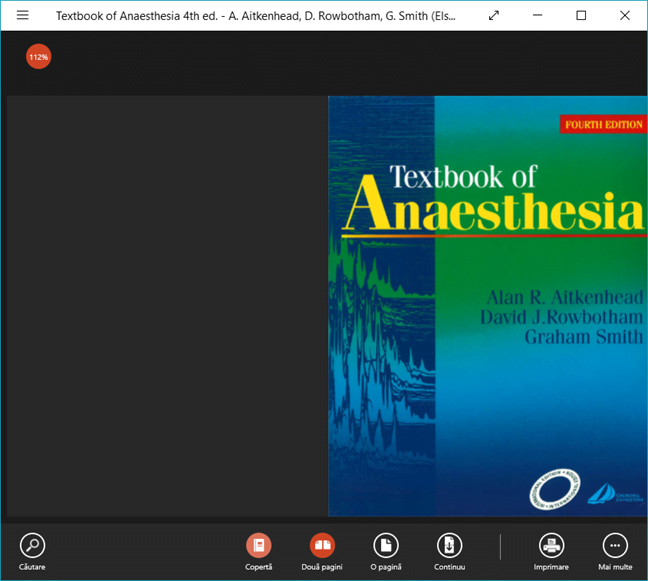Close the reader window
Screen dimensions: 648x581
click(625, 15)
